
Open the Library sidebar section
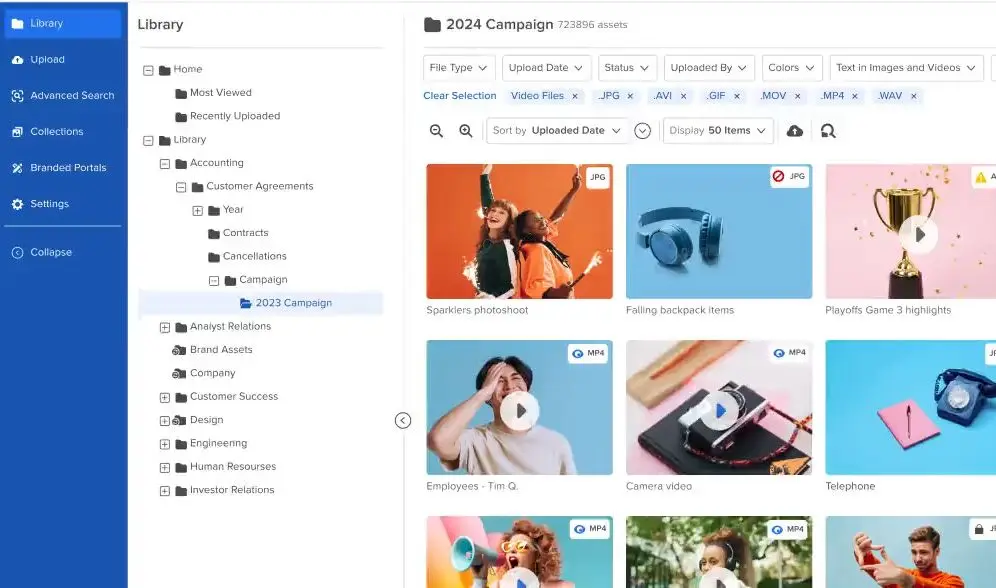(62, 23)
